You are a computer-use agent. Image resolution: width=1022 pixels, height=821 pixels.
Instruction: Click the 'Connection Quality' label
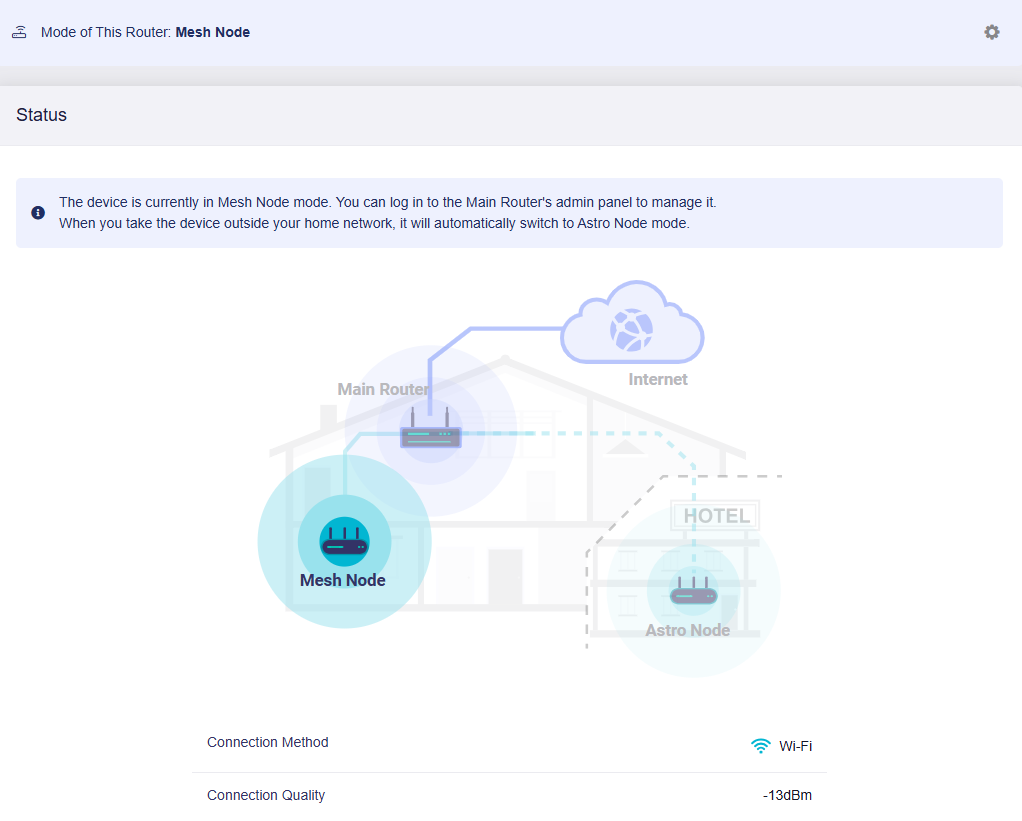[x=266, y=795]
